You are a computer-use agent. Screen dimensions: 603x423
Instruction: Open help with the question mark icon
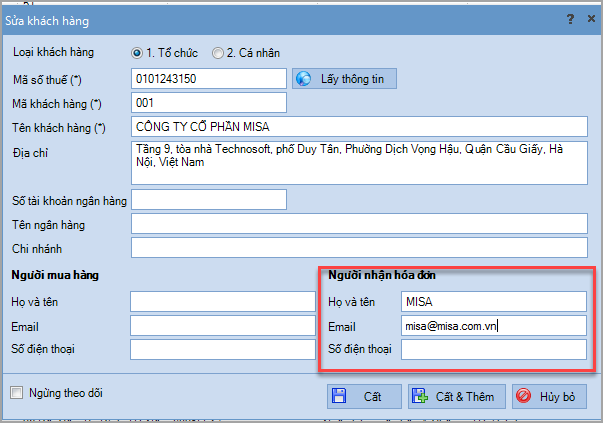571,18
